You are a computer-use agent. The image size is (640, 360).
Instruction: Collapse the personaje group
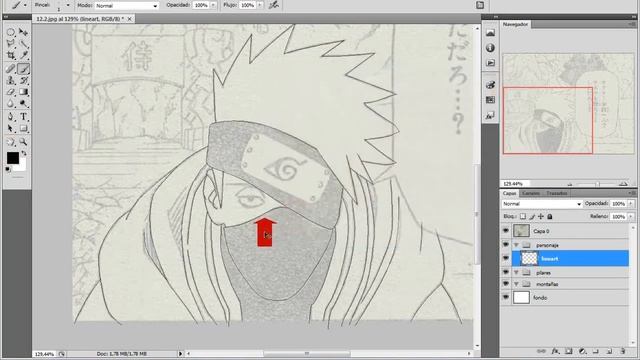tap(516, 245)
